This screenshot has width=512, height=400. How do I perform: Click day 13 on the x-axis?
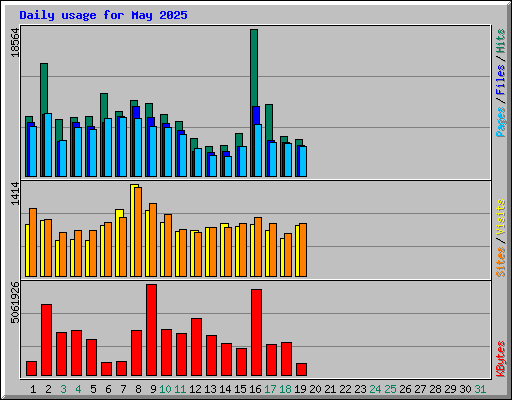[x=210, y=389]
